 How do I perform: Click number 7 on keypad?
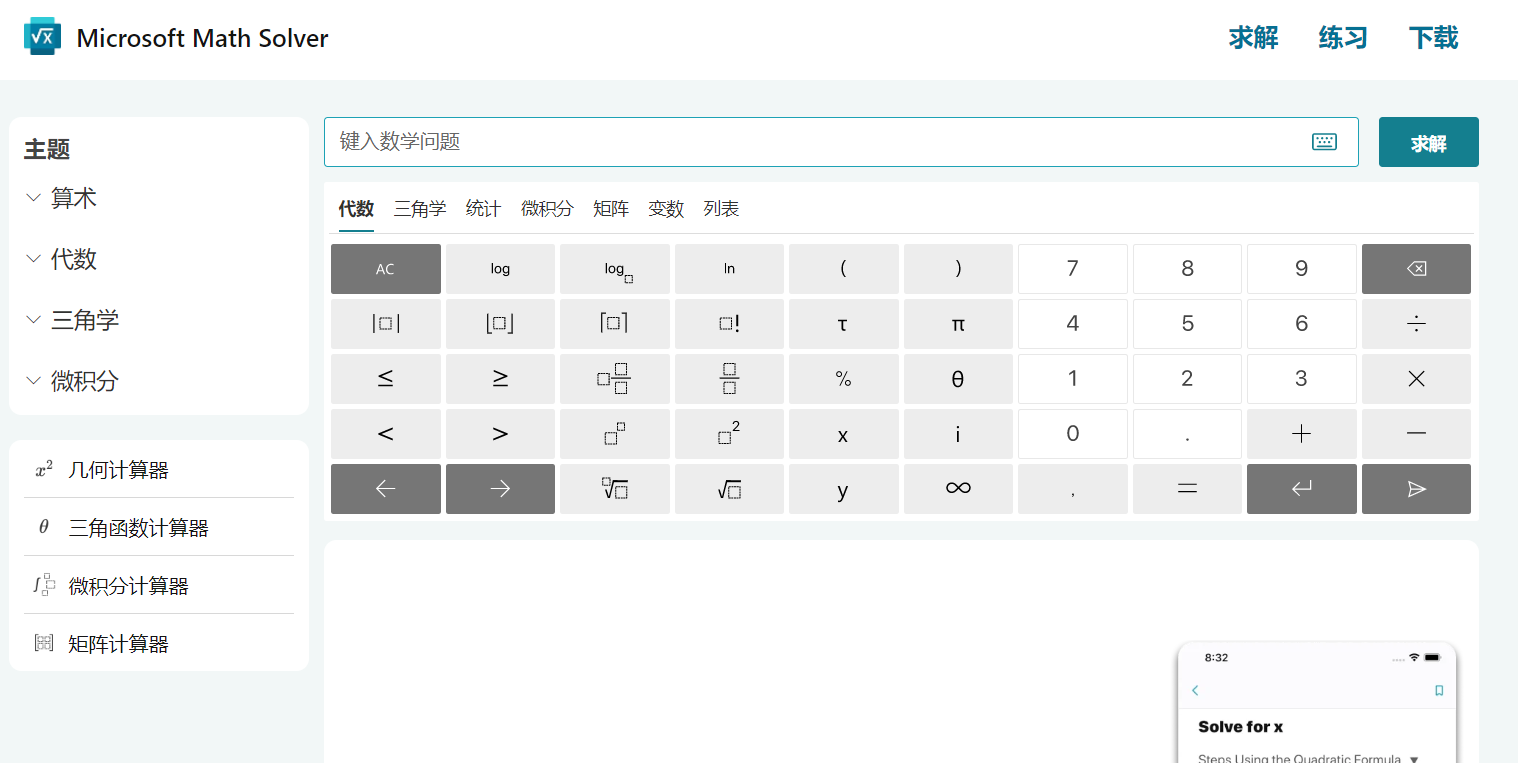[x=1072, y=269]
